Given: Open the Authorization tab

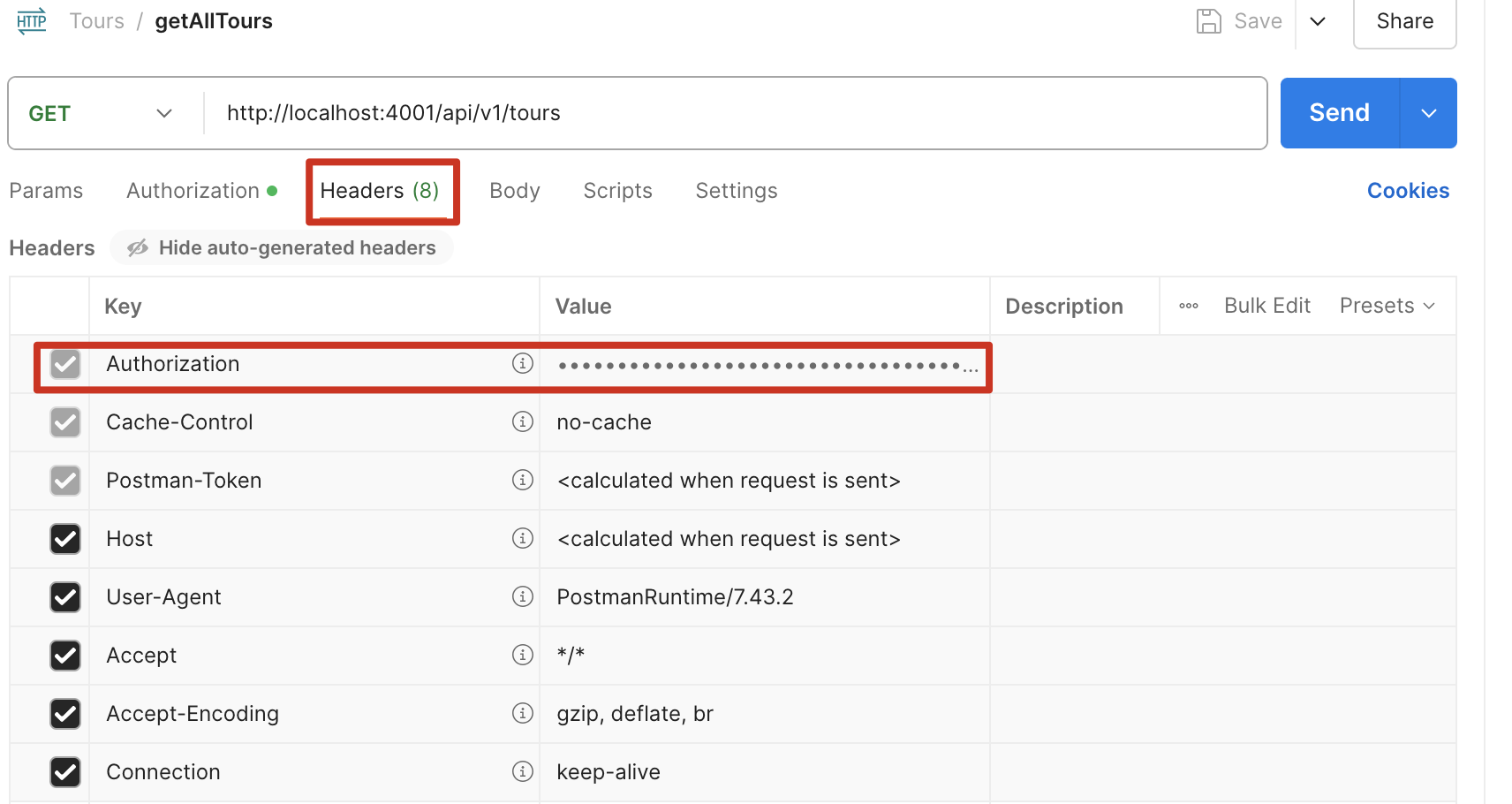Looking at the screenshot, I should pyautogui.click(x=193, y=191).
